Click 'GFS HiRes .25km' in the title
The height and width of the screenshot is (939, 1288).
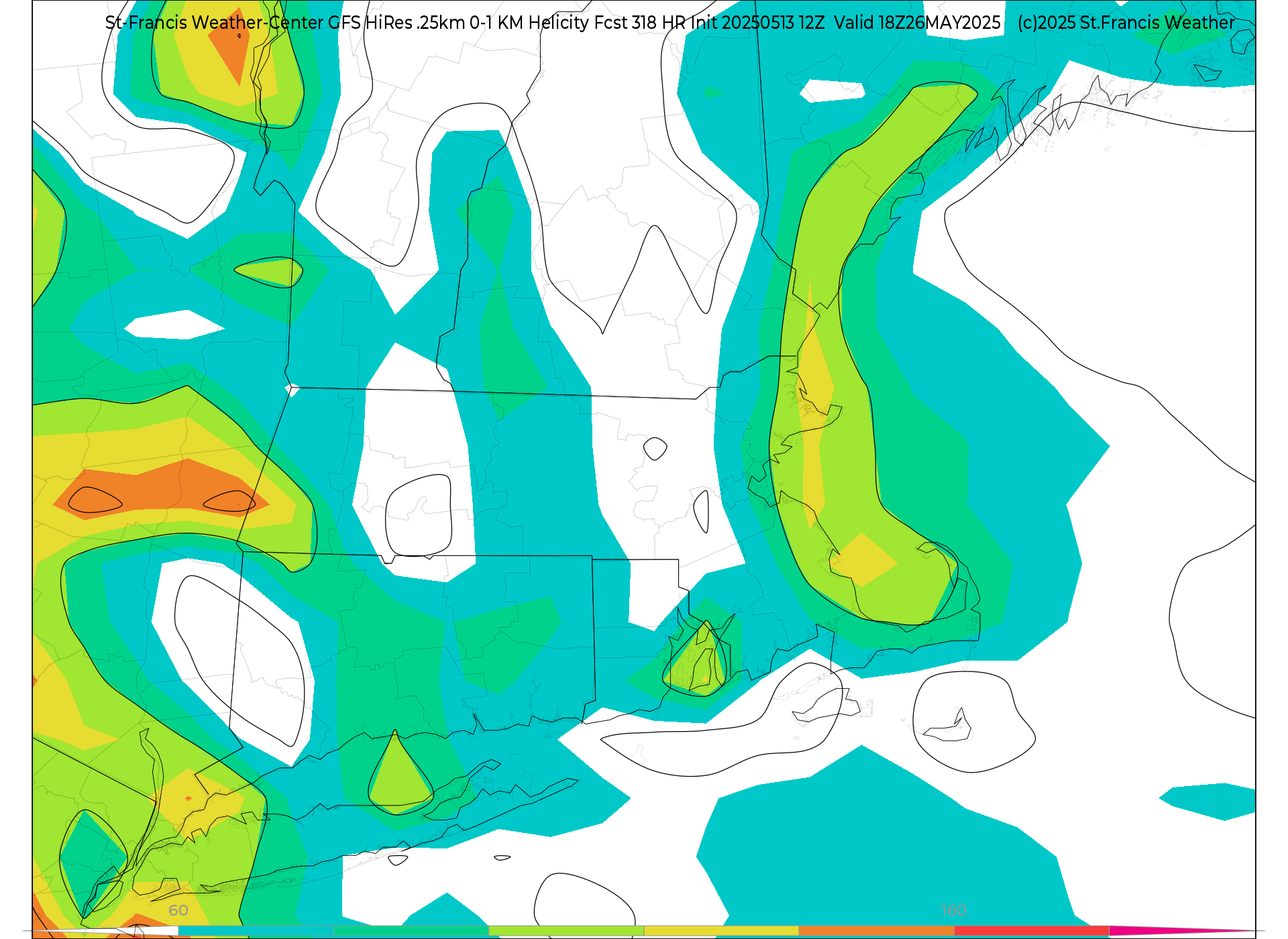pyautogui.click(x=396, y=23)
